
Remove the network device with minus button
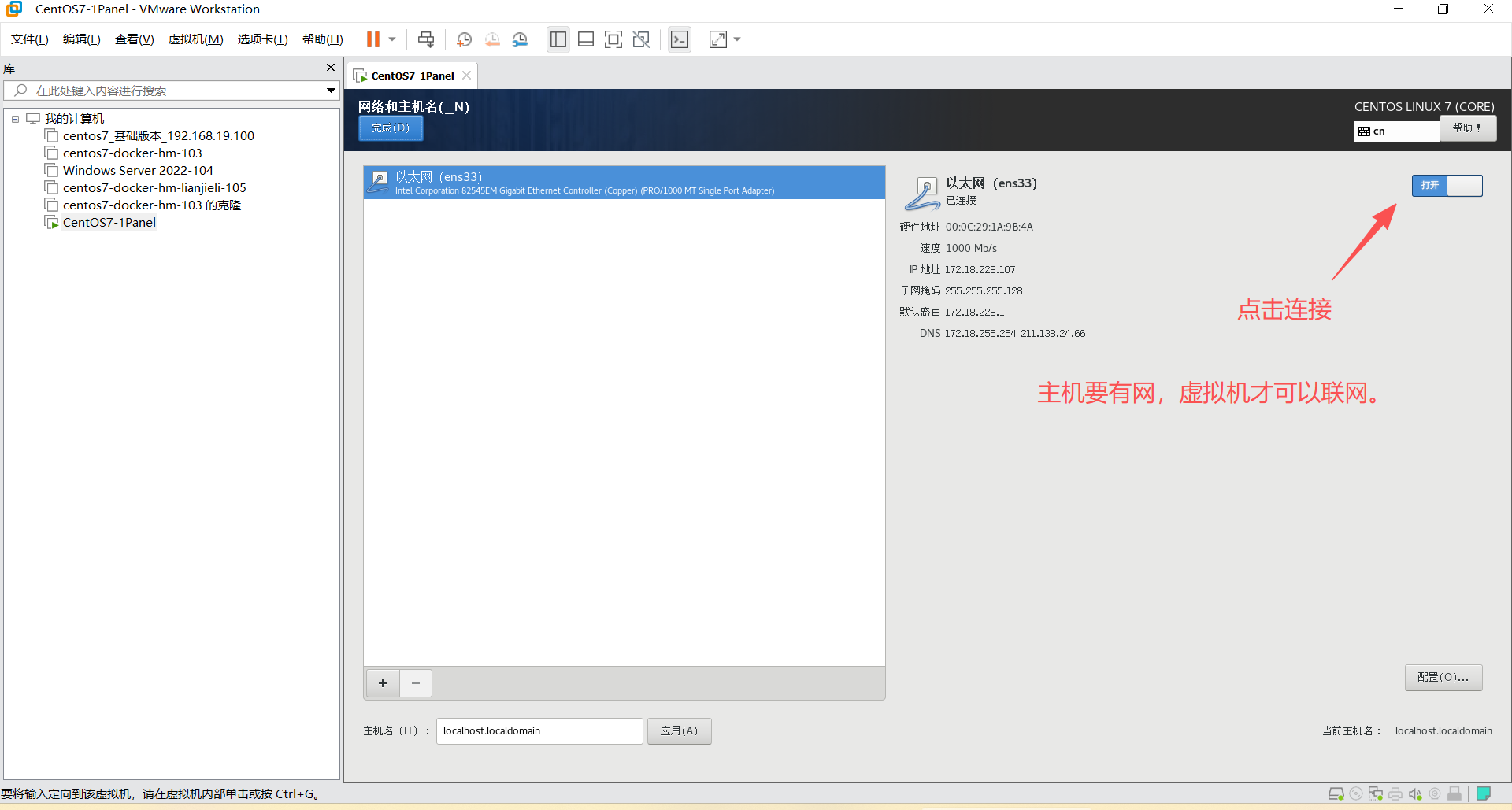[x=416, y=683]
